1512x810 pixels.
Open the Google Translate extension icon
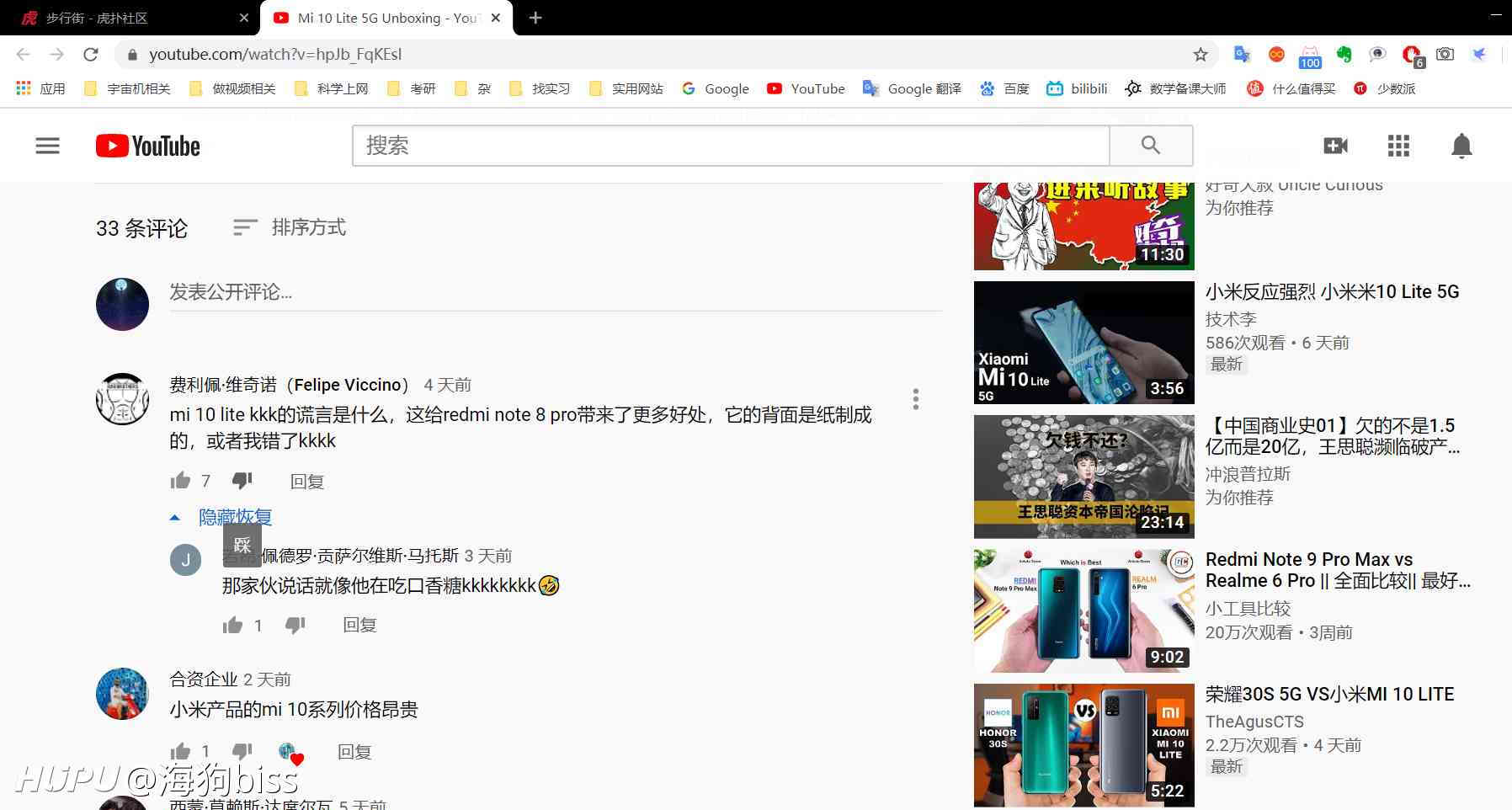point(1242,54)
